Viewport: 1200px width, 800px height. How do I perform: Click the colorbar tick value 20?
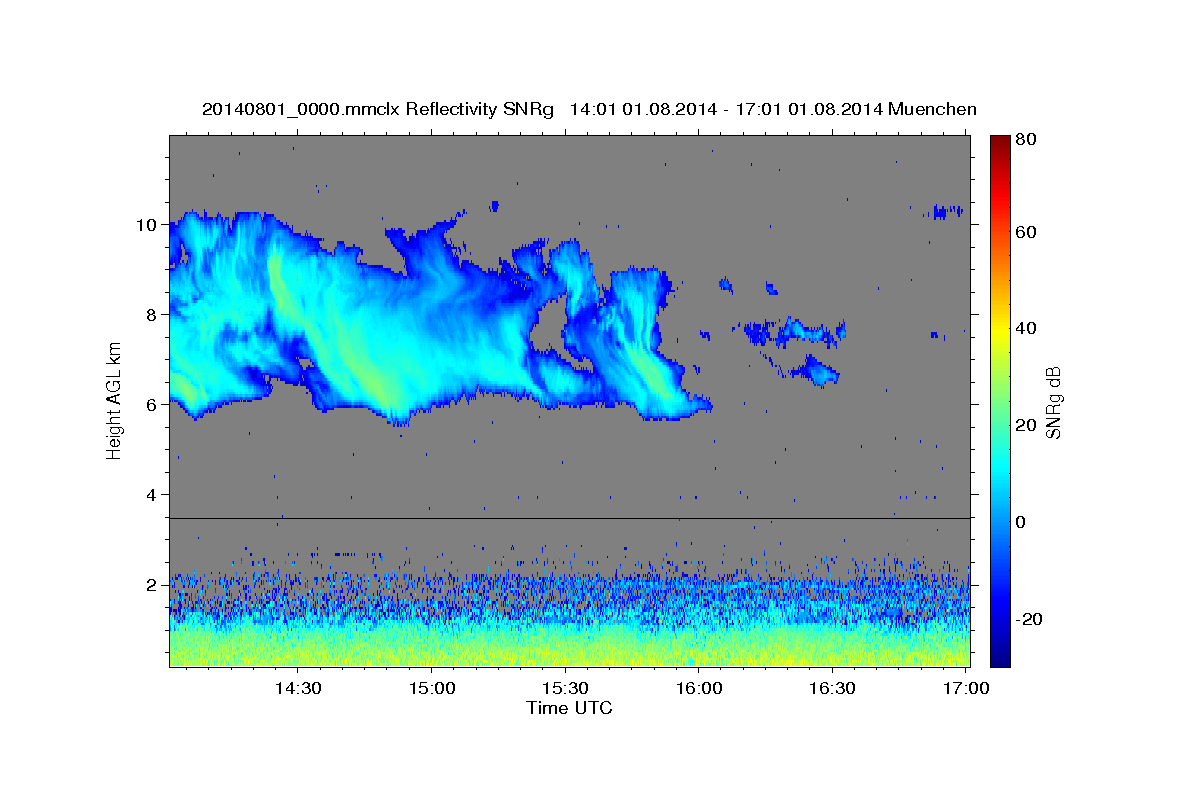pos(1026,425)
